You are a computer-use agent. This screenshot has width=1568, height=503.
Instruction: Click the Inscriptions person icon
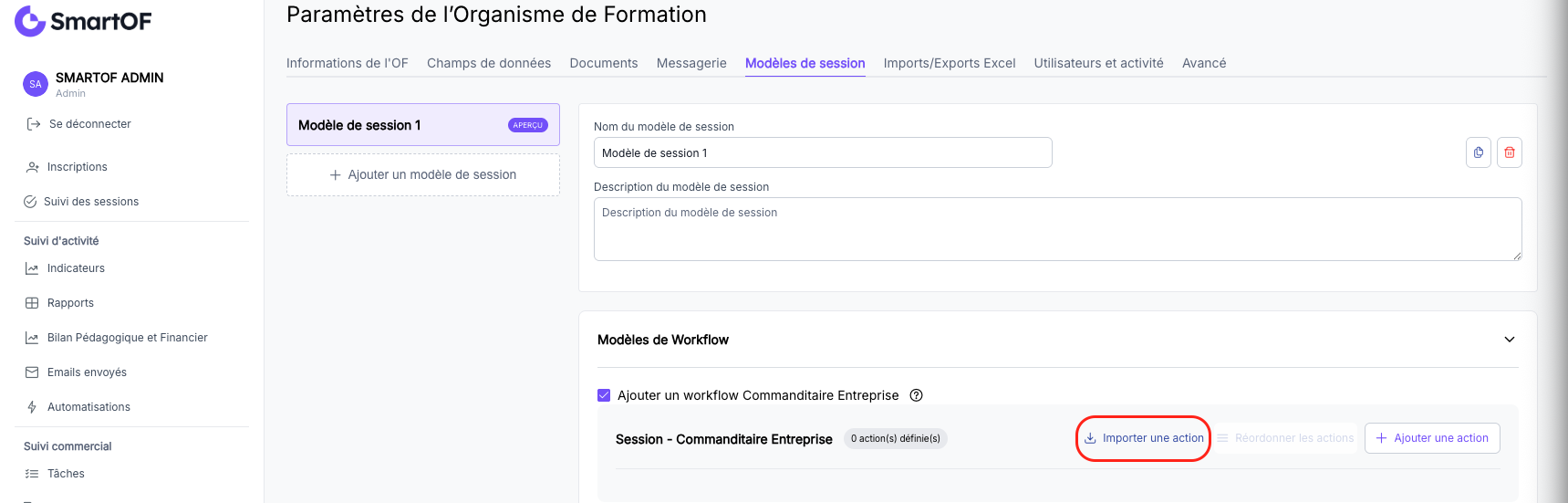point(33,167)
